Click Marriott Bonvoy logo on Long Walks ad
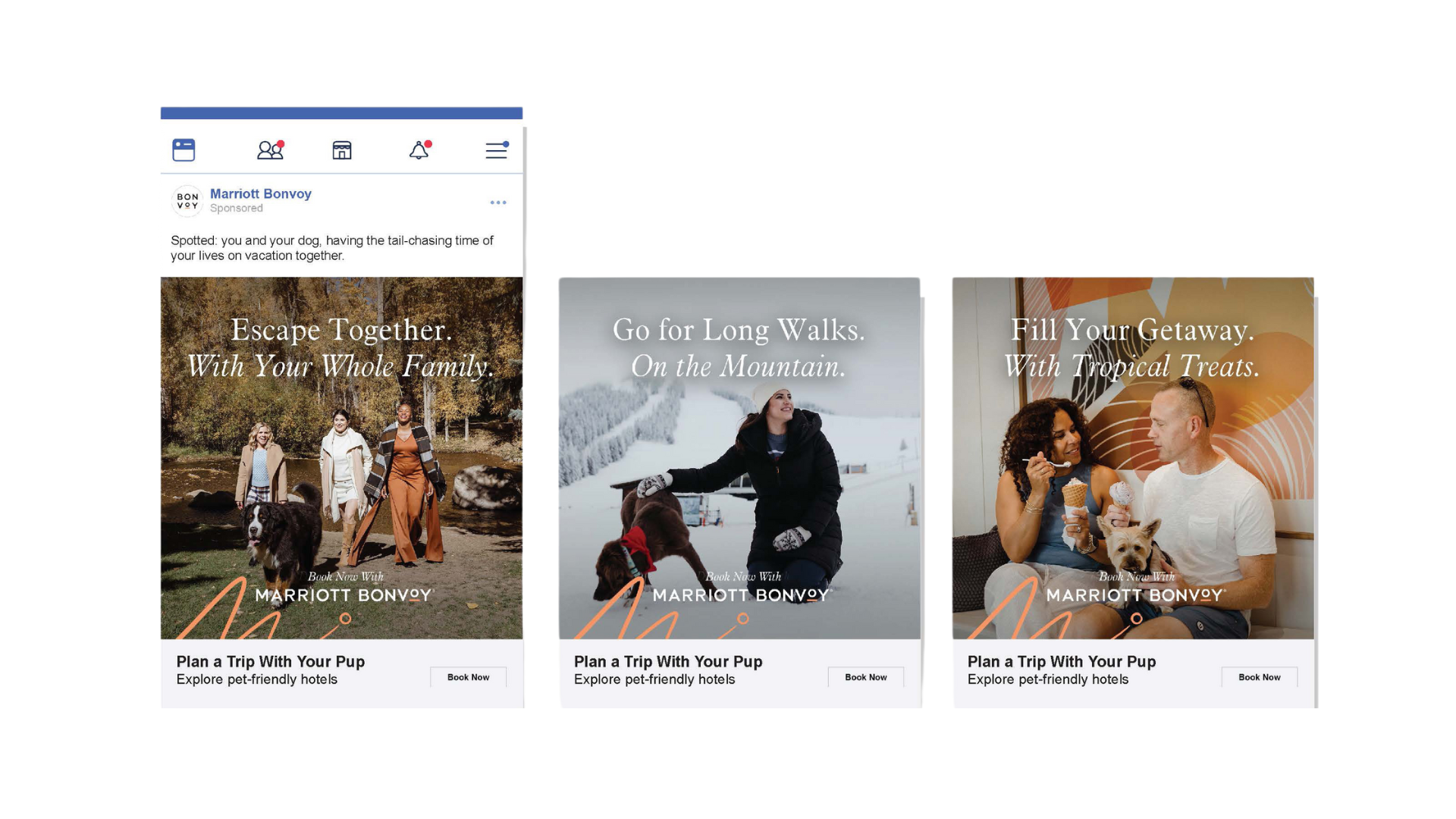 click(742, 595)
